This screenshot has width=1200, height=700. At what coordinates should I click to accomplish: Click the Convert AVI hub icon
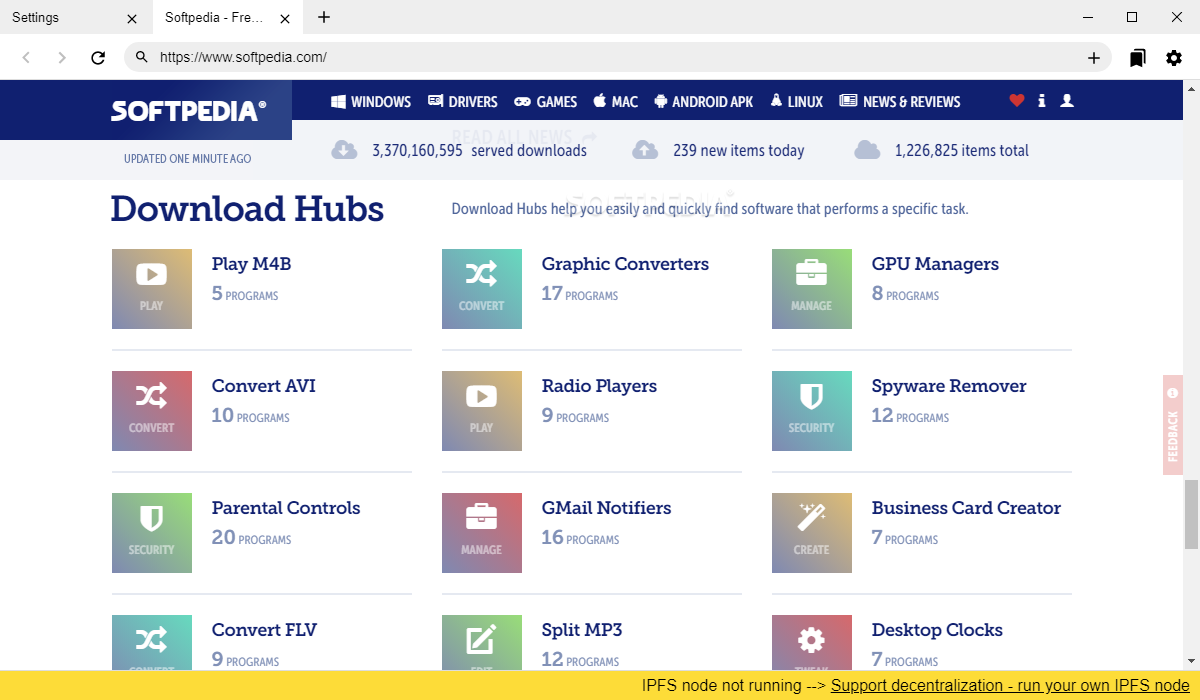tap(152, 411)
